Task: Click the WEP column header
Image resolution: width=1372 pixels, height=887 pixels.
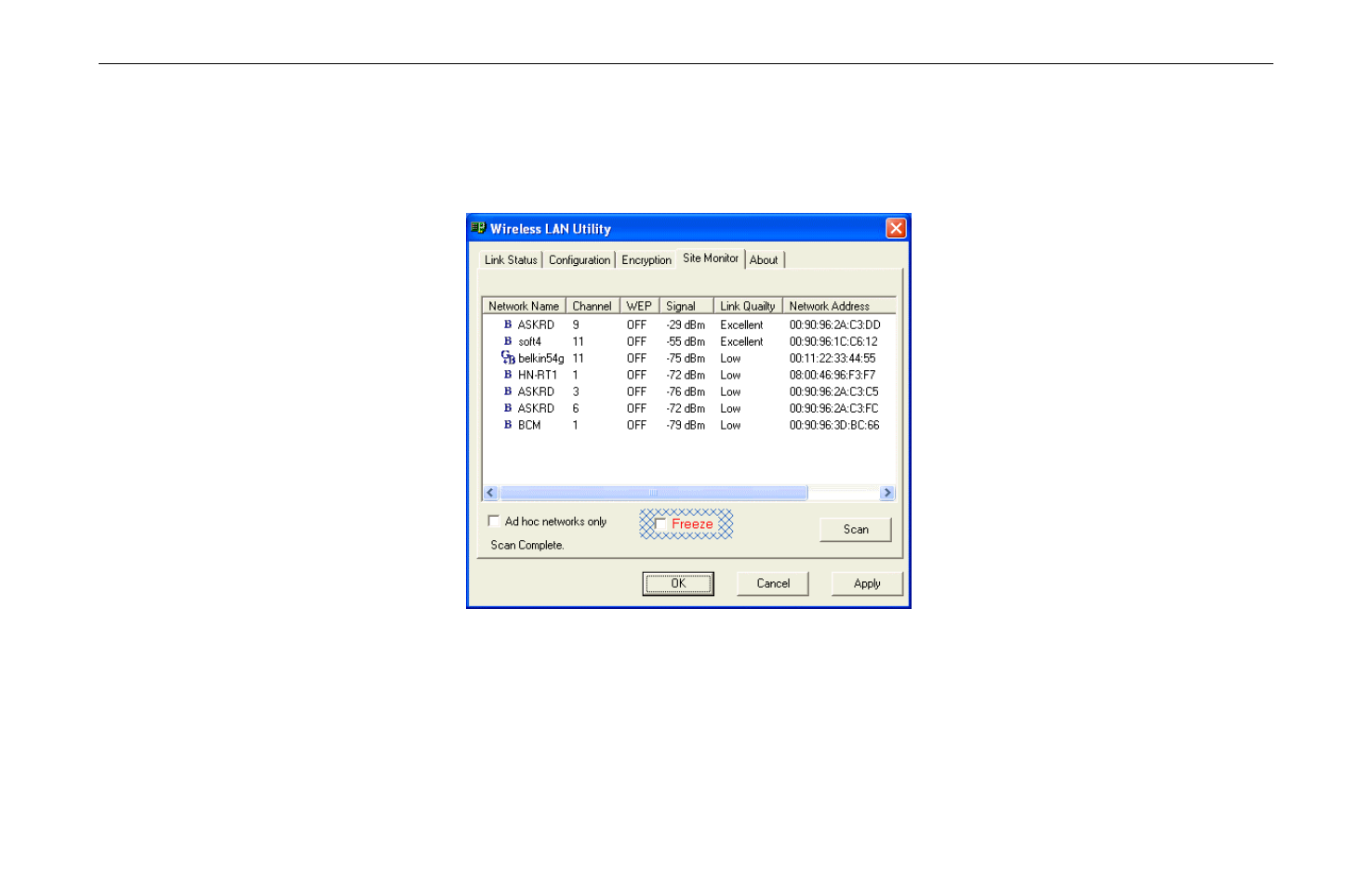Action: click(639, 306)
